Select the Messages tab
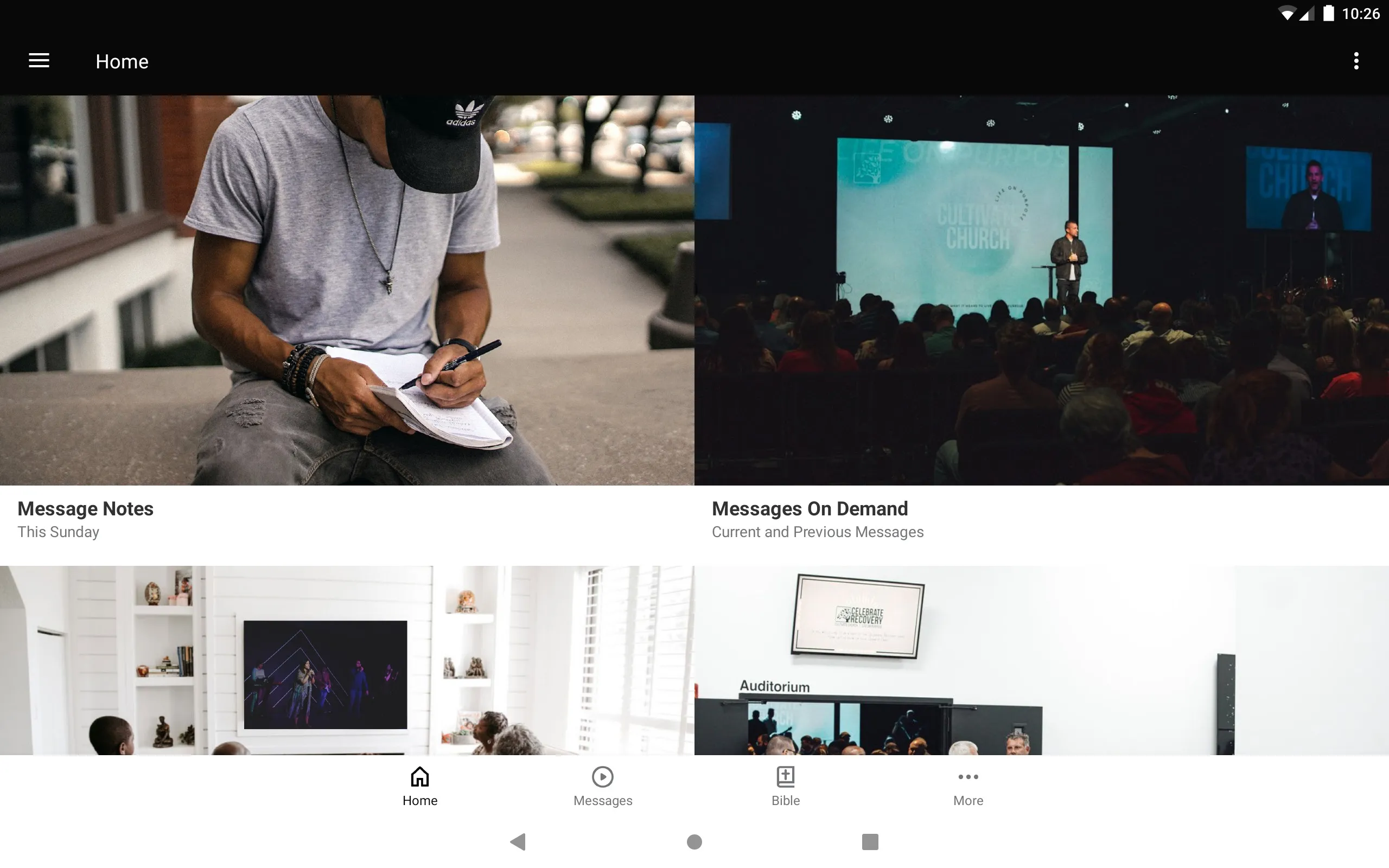1389x868 pixels. click(602, 786)
